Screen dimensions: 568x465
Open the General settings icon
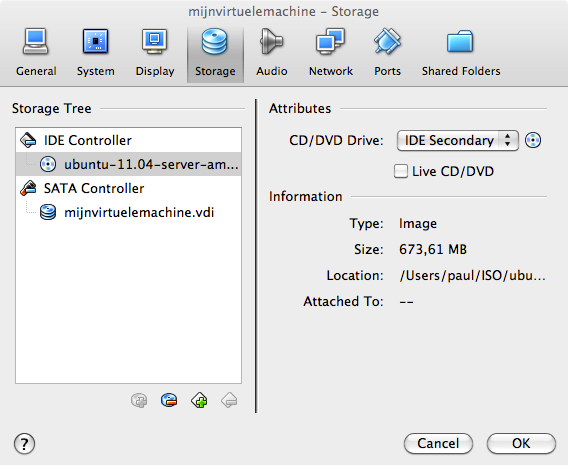(x=36, y=42)
